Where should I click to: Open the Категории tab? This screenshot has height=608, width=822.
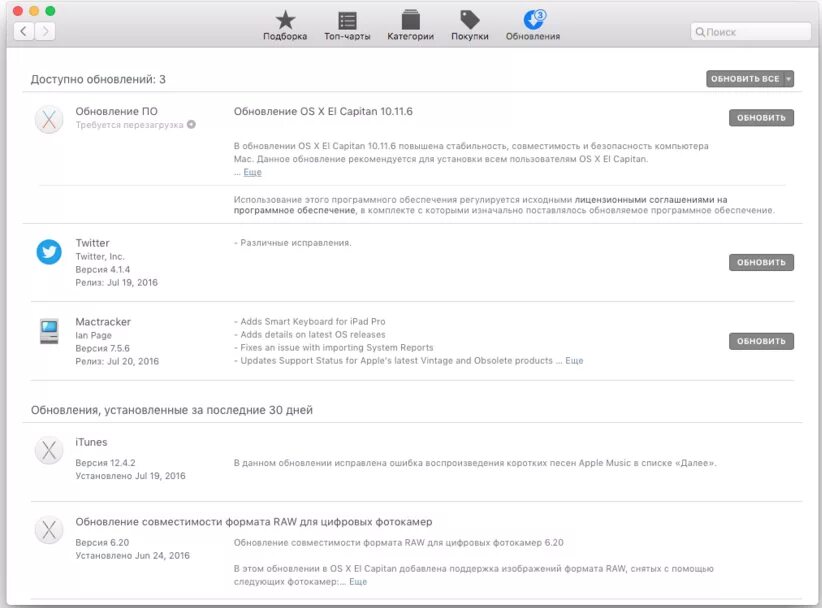click(x=410, y=26)
